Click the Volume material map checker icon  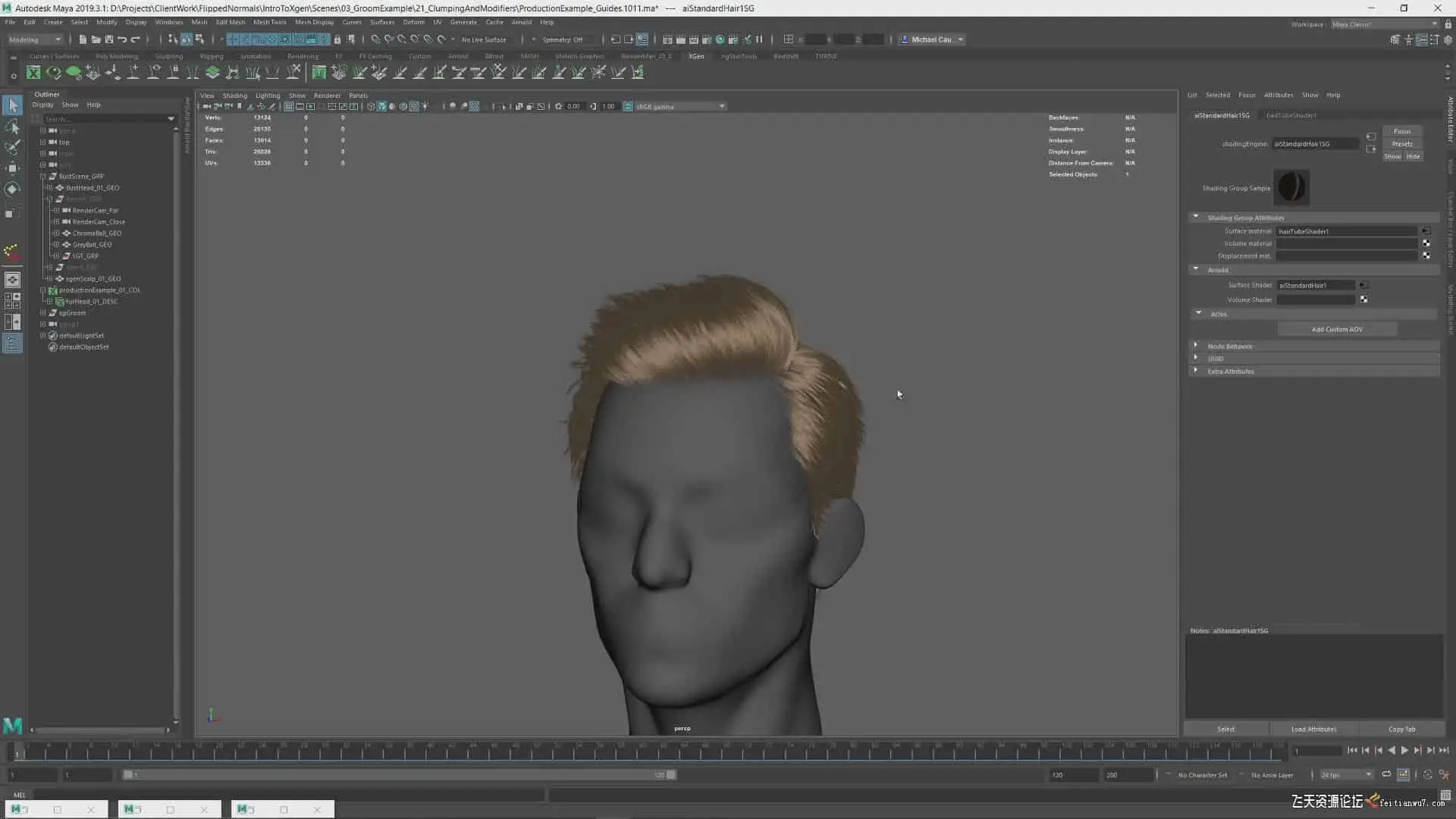pyautogui.click(x=1426, y=243)
